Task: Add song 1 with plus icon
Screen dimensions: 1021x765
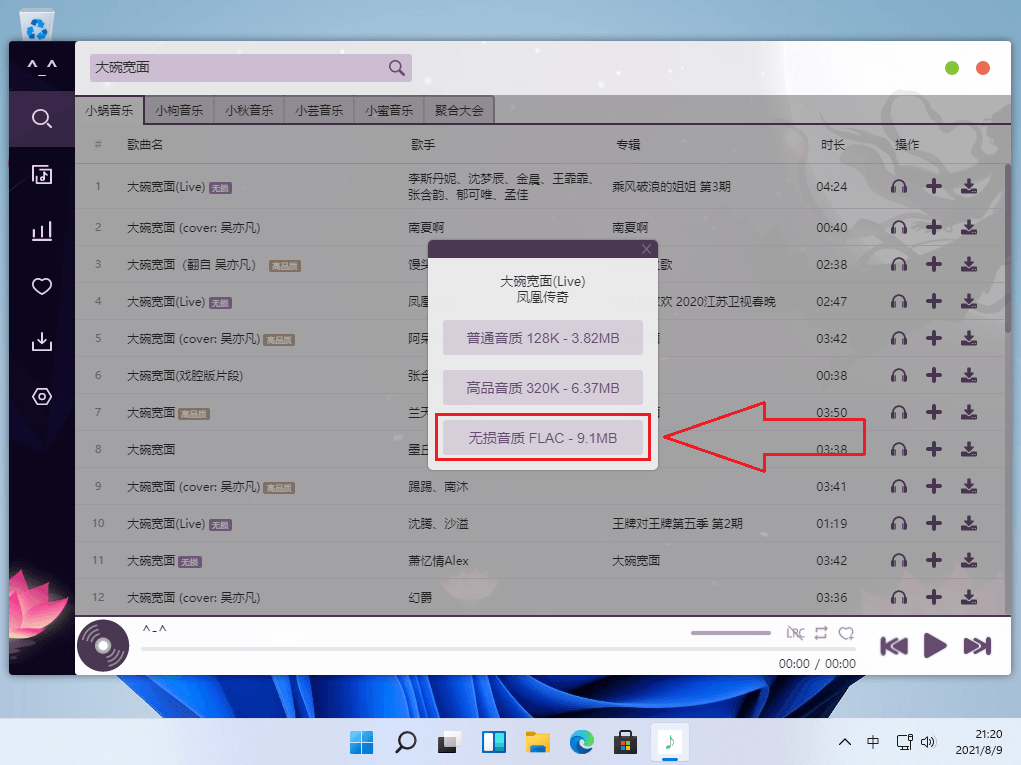Action: tap(934, 187)
